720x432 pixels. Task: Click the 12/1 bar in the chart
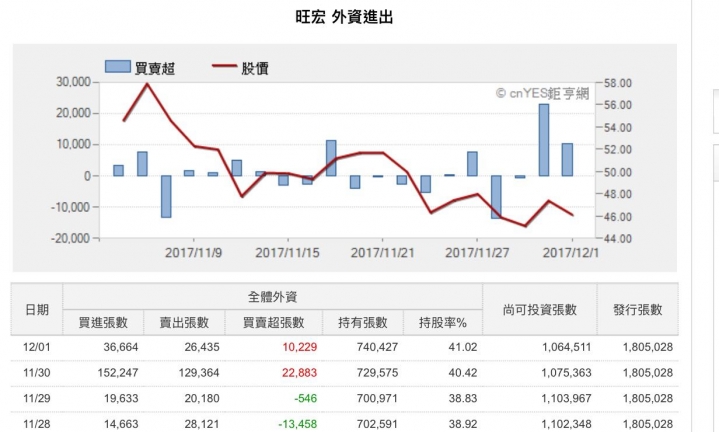(x=568, y=160)
